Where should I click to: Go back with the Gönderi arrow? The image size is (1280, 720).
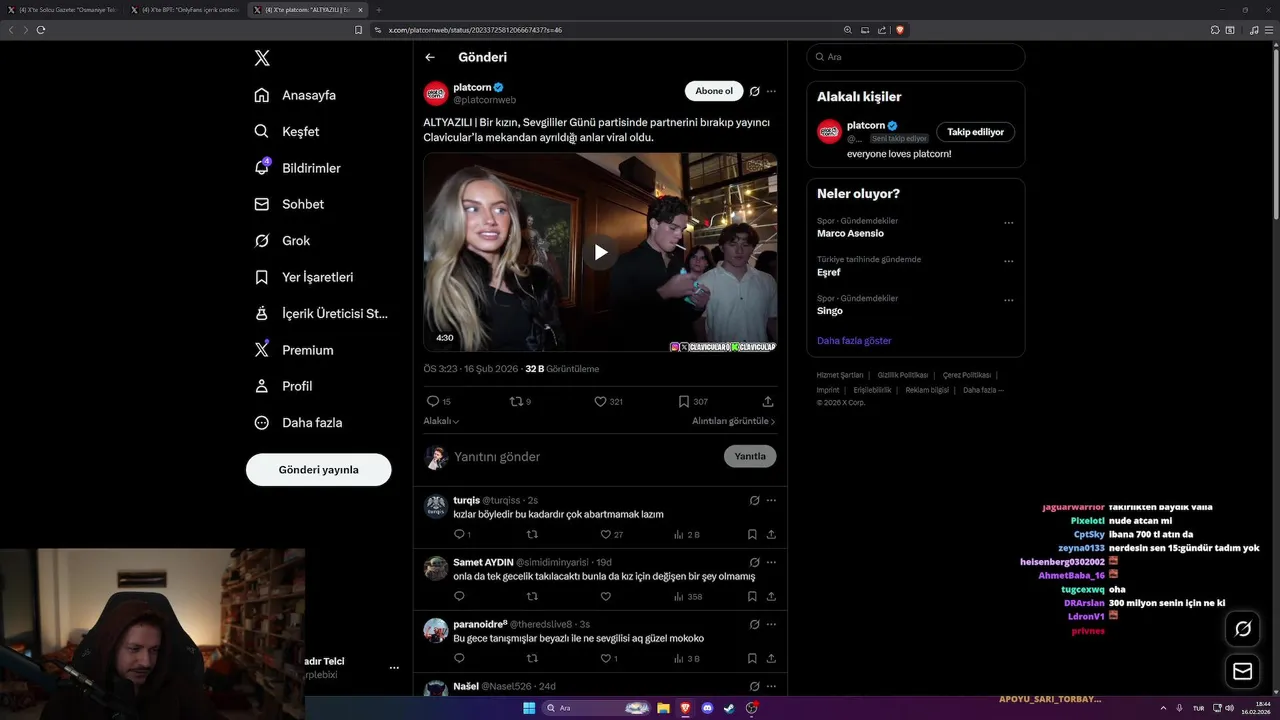[x=430, y=57]
